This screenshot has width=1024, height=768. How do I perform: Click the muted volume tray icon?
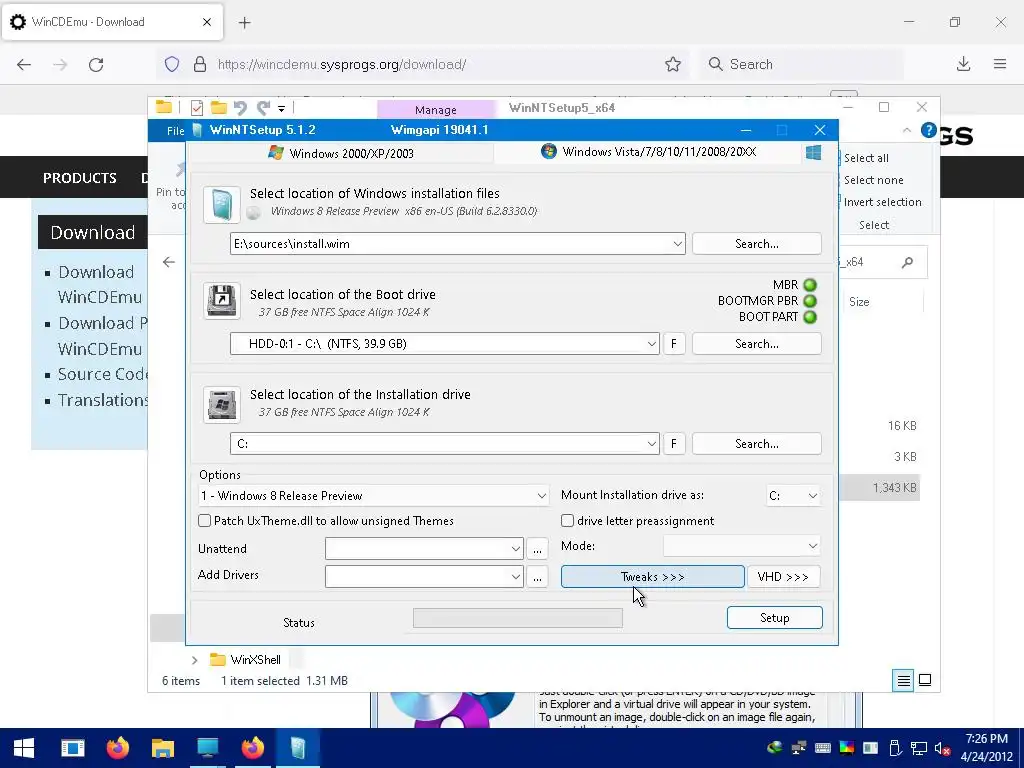[942, 748]
